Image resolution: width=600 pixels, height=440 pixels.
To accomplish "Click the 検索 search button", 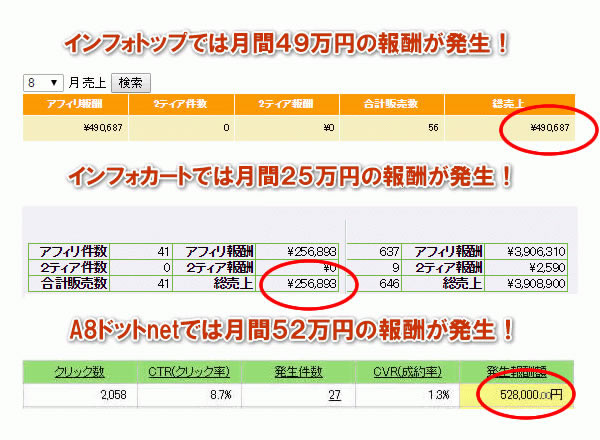I will [130, 83].
